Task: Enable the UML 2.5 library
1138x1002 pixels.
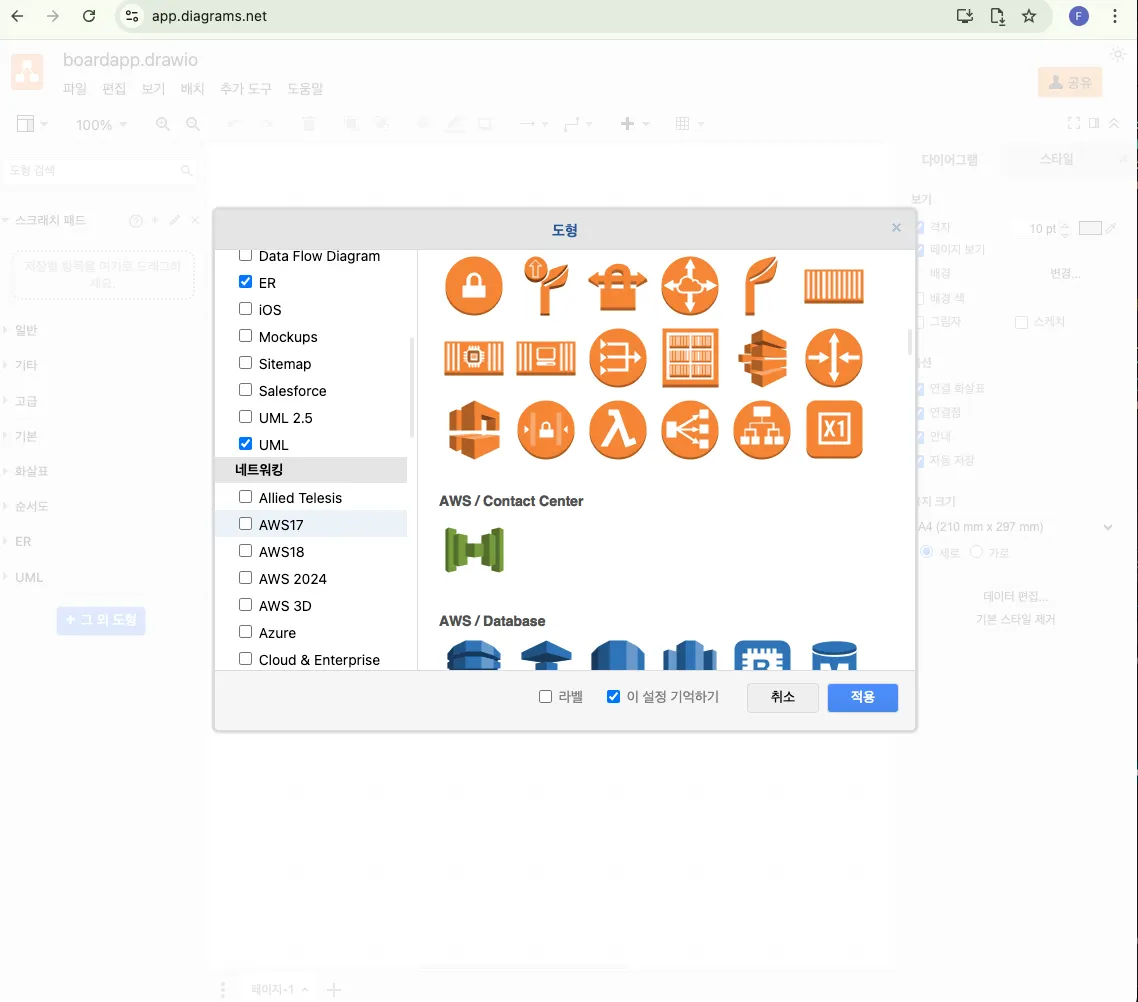Action: pyautogui.click(x=245, y=416)
